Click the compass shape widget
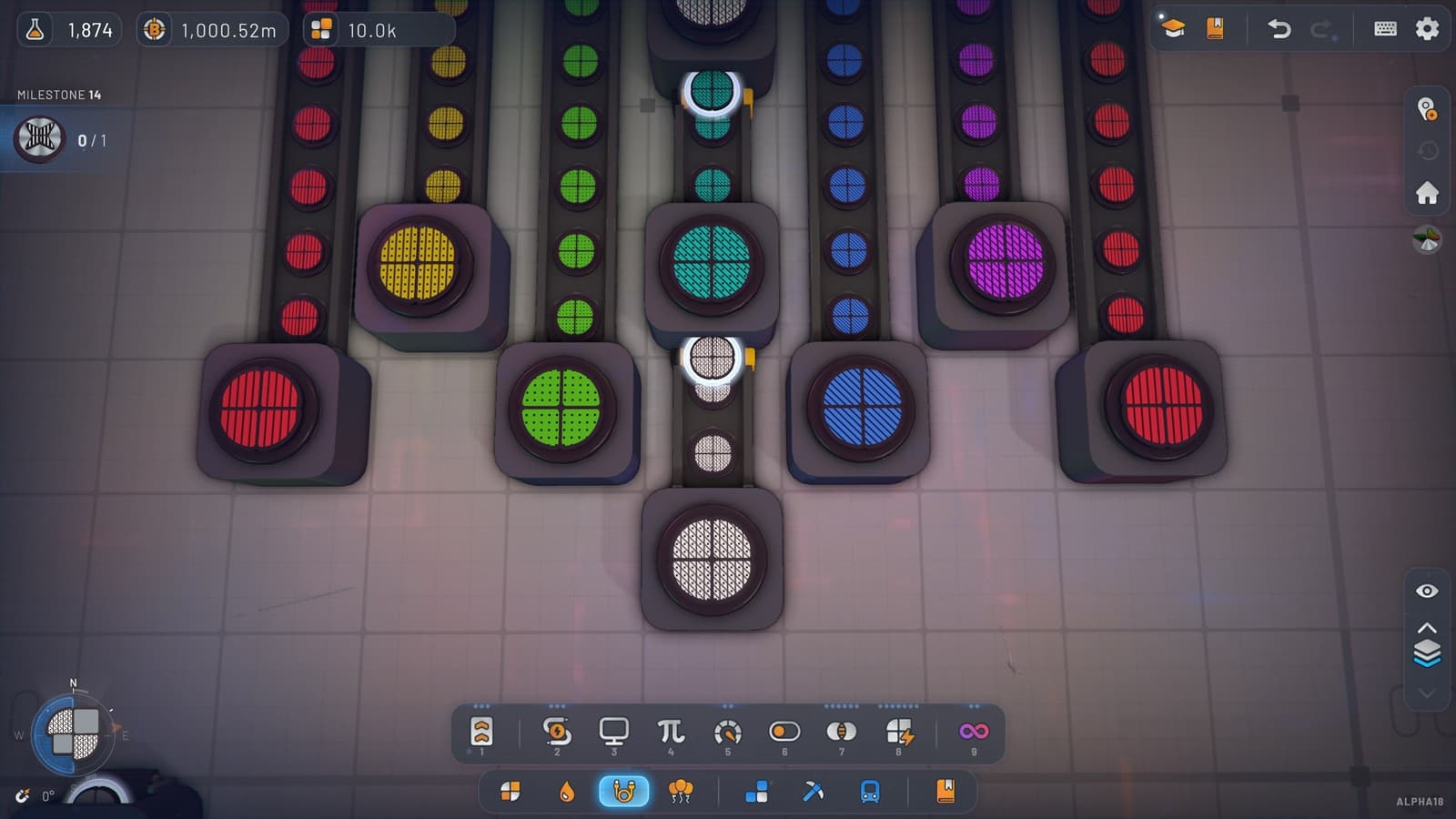Screen dimensions: 1456x819 click(x=73, y=734)
